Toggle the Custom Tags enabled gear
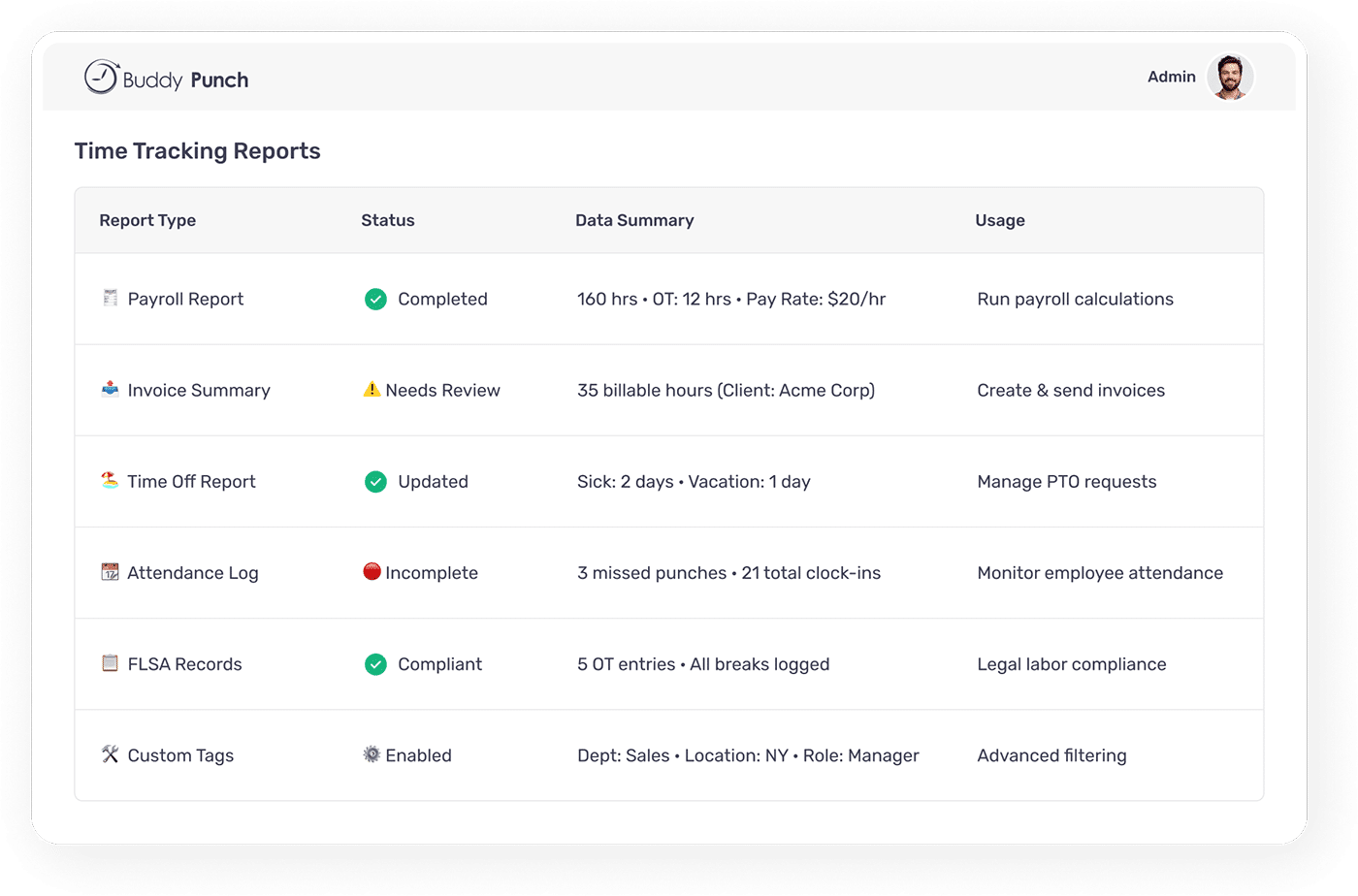1358x896 pixels. pos(372,754)
